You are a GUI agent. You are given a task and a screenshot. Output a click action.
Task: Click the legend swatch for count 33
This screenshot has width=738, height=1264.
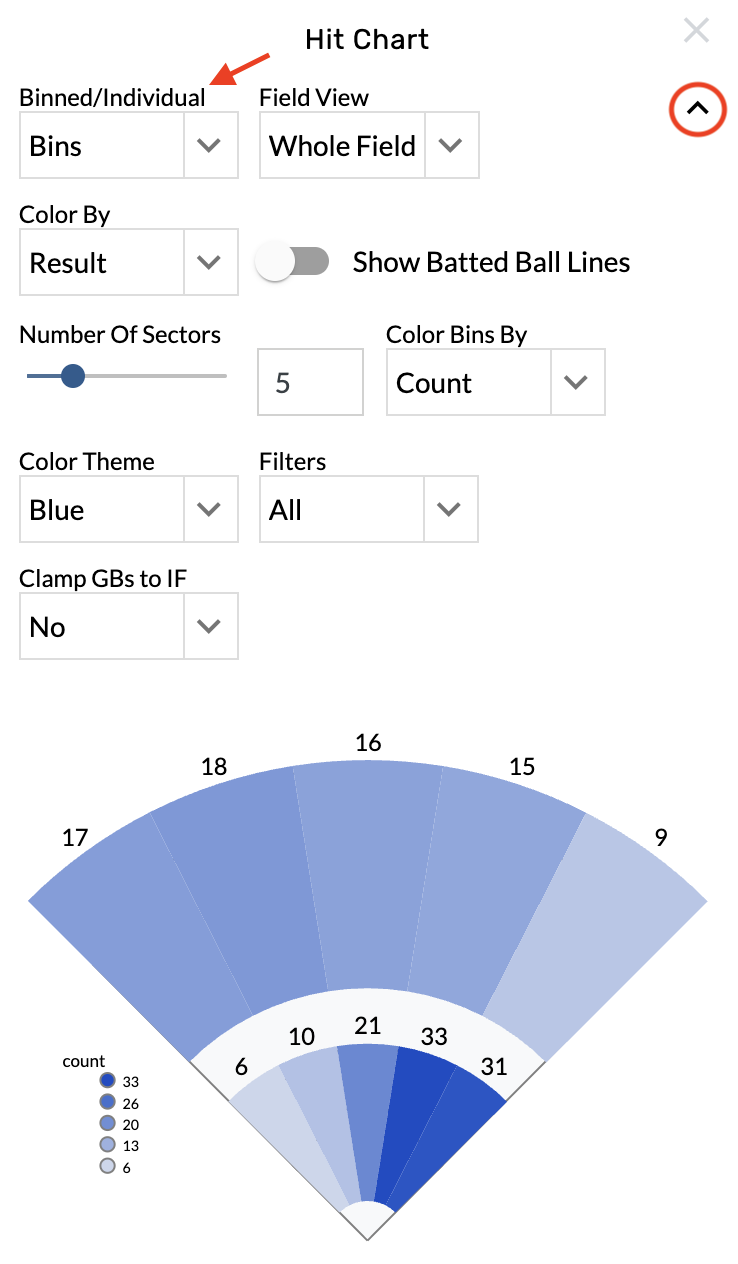[x=108, y=1081]
